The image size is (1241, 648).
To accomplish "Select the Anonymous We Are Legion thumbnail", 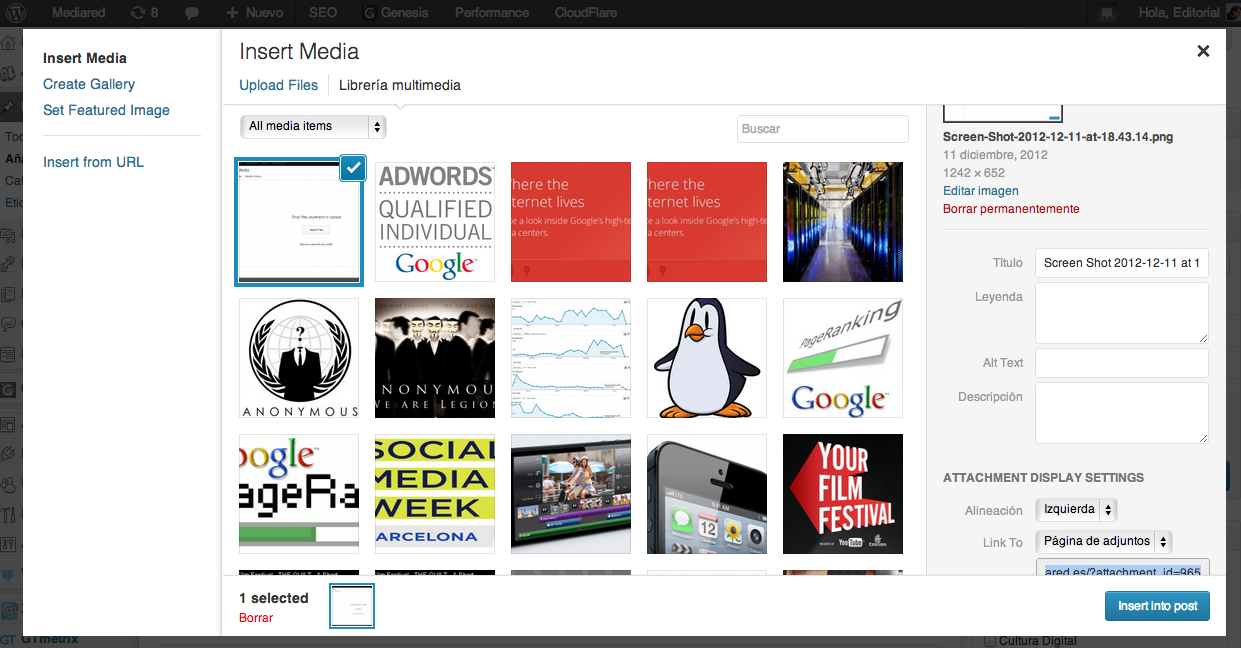I will (435, 358).
